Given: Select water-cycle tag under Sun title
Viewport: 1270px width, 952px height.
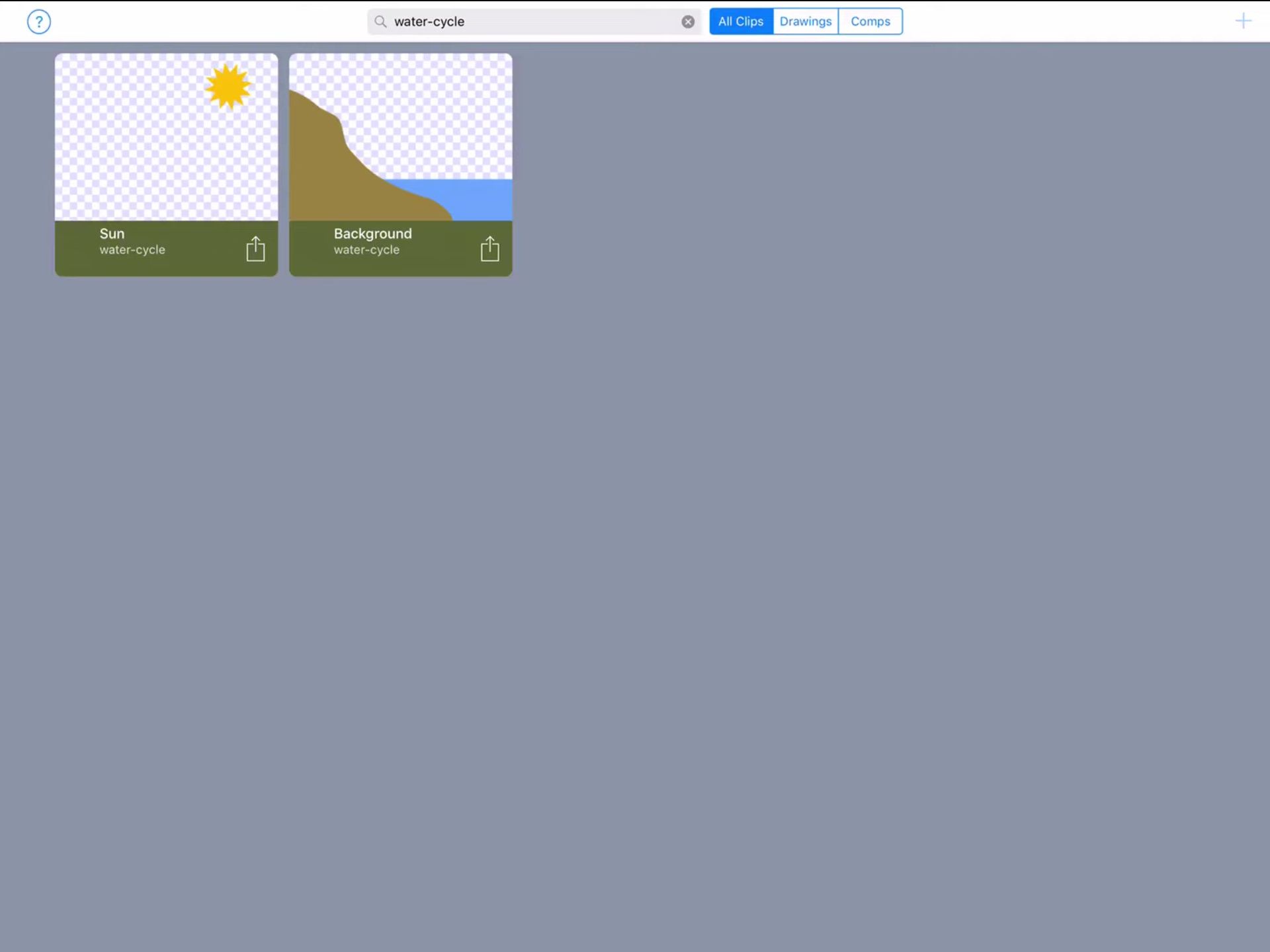Looking at the screenshot, I should click(x=132, y=250).
